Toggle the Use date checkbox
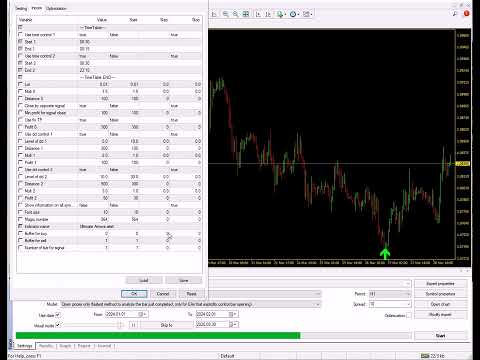This screenshot has height=360, width=480. pos(58,315)
